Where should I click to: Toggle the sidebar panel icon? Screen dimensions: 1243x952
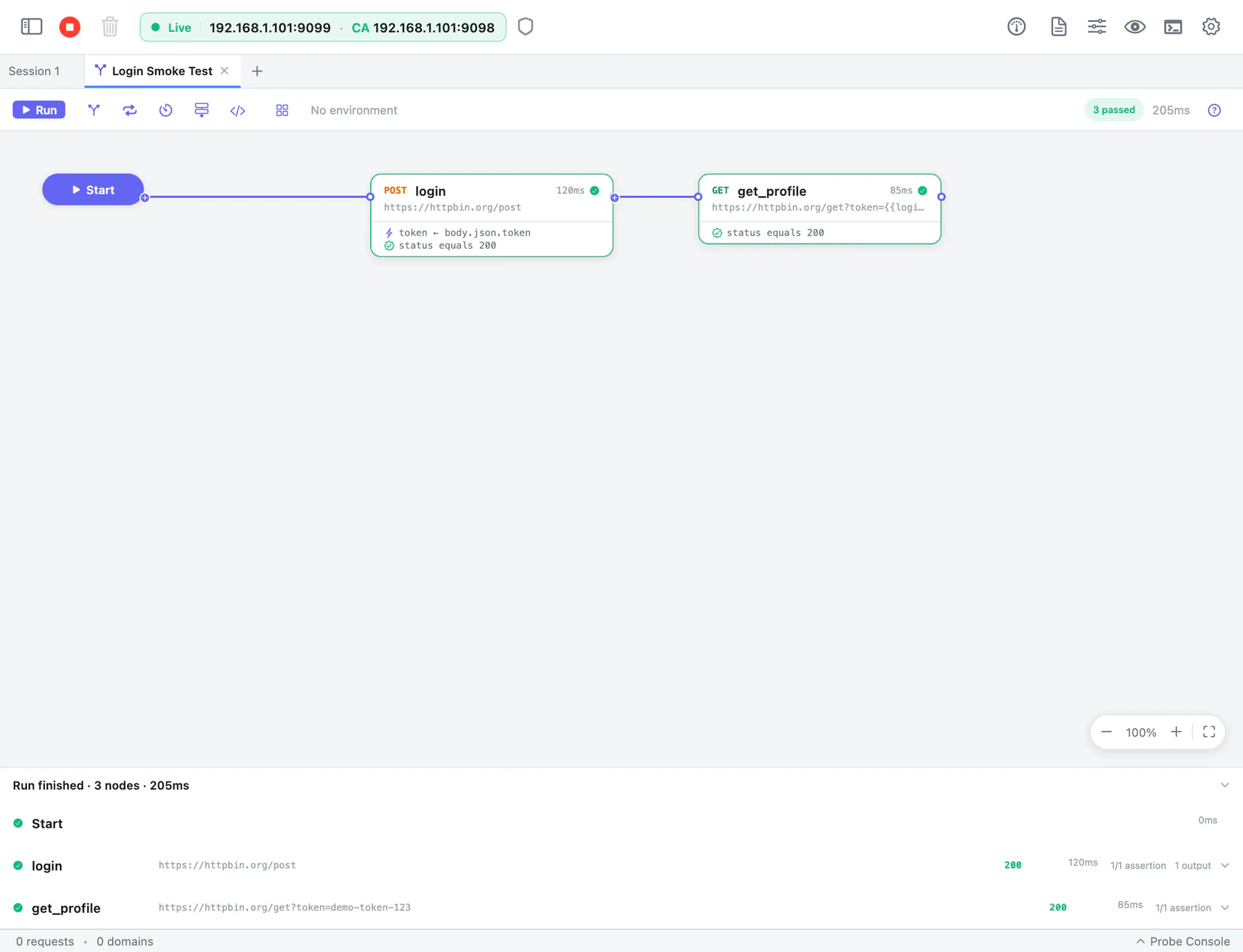[x=32, y=27]
